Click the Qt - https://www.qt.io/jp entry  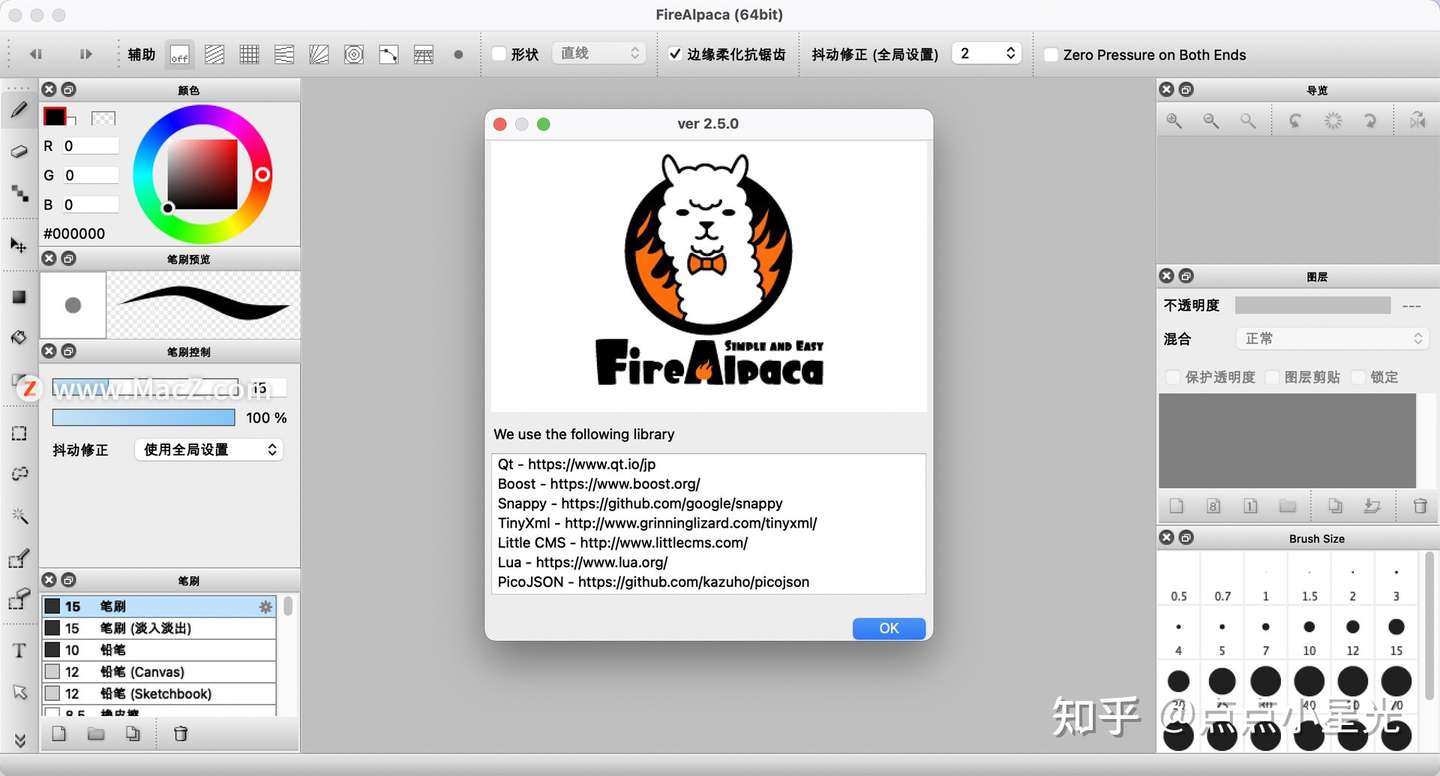point(577,464)
